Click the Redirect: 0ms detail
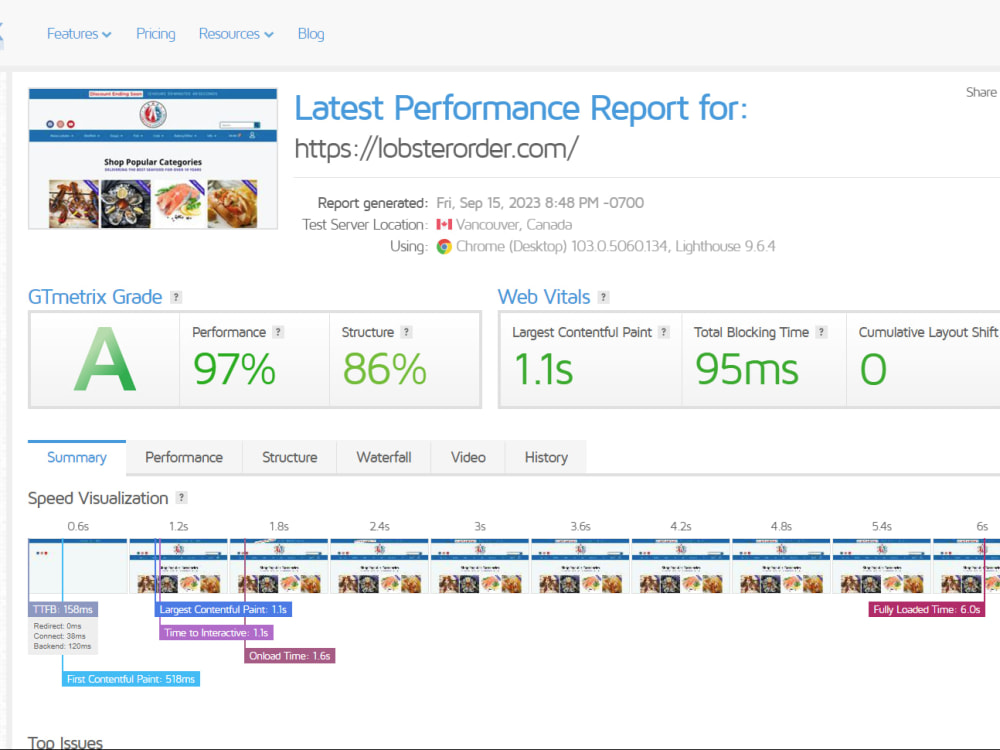This screenshot has width=1000, height=750. coord(57,626)
